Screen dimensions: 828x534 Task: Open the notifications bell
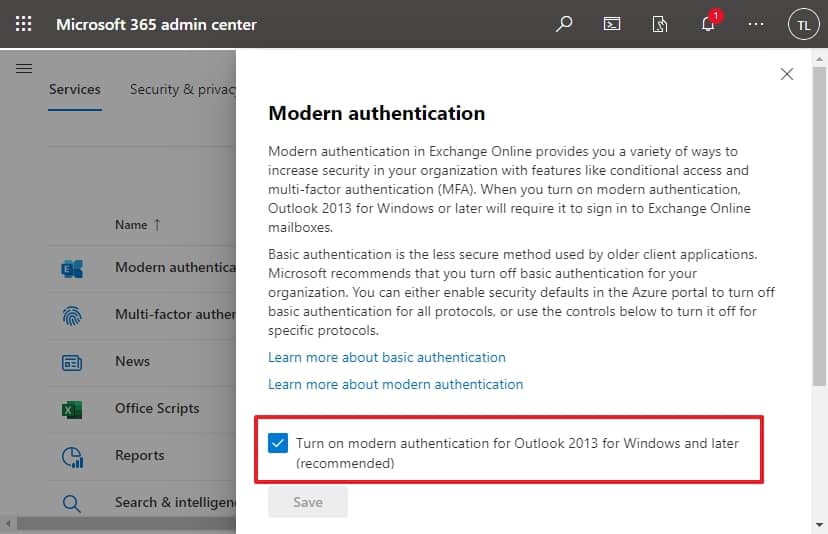709,23
